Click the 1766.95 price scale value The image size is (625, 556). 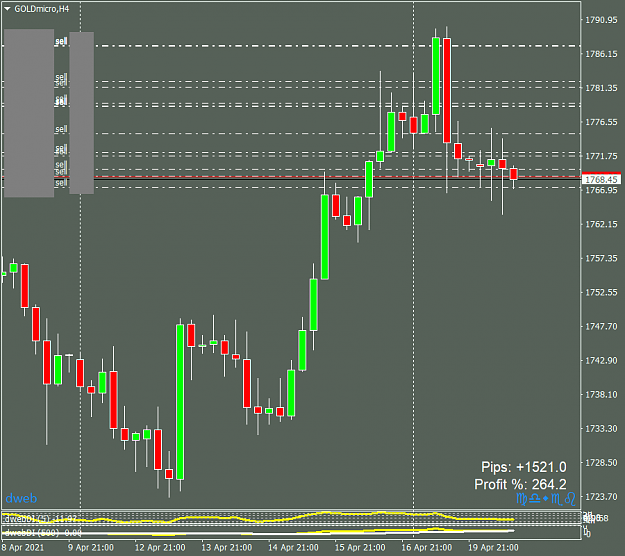601,190
